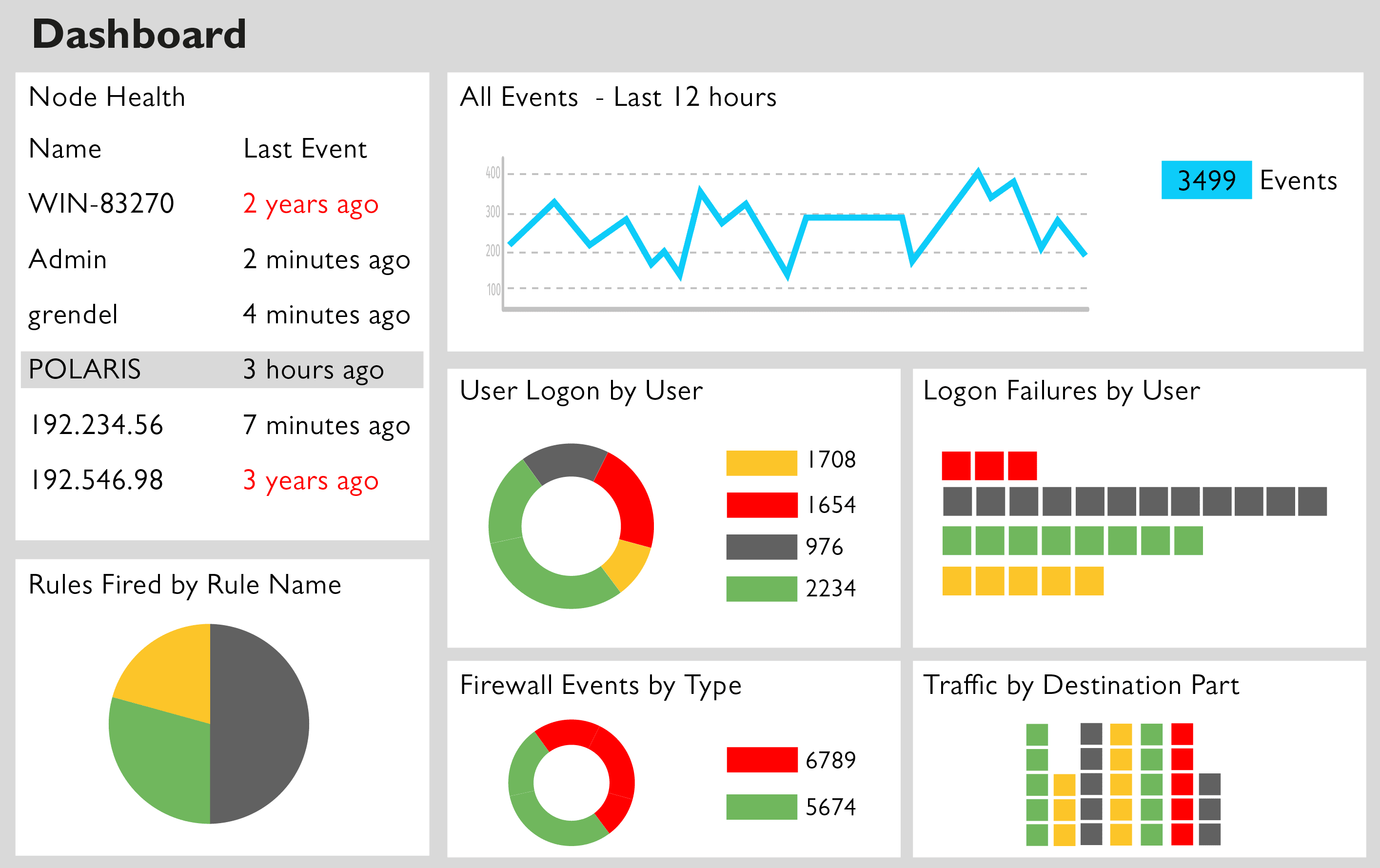Click the '2 minutes ago' last event
Viewport: 1380px width, 868px height.
327,261
